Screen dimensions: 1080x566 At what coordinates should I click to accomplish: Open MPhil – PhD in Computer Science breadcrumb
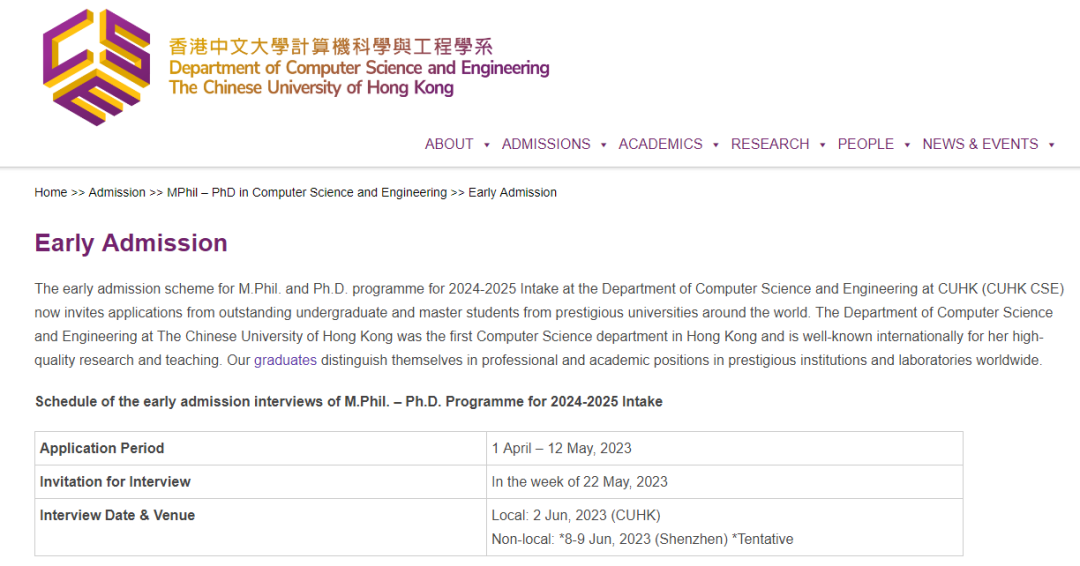[x=306, y=193]
